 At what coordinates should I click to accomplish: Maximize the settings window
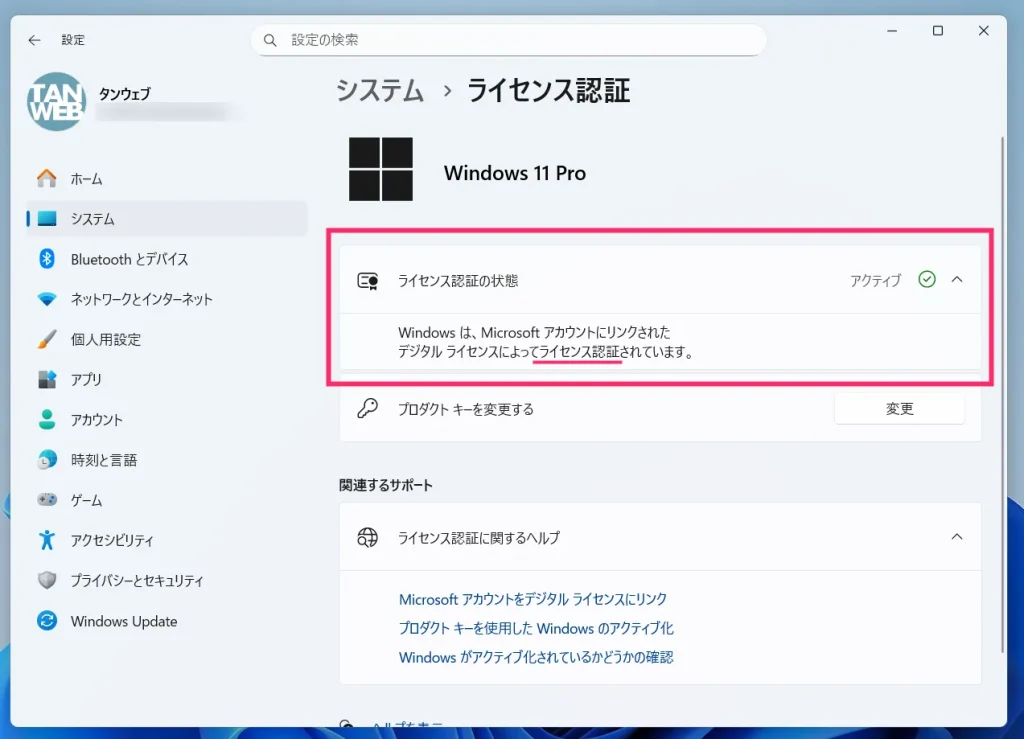pyautogui.click(x=938, y=31)
